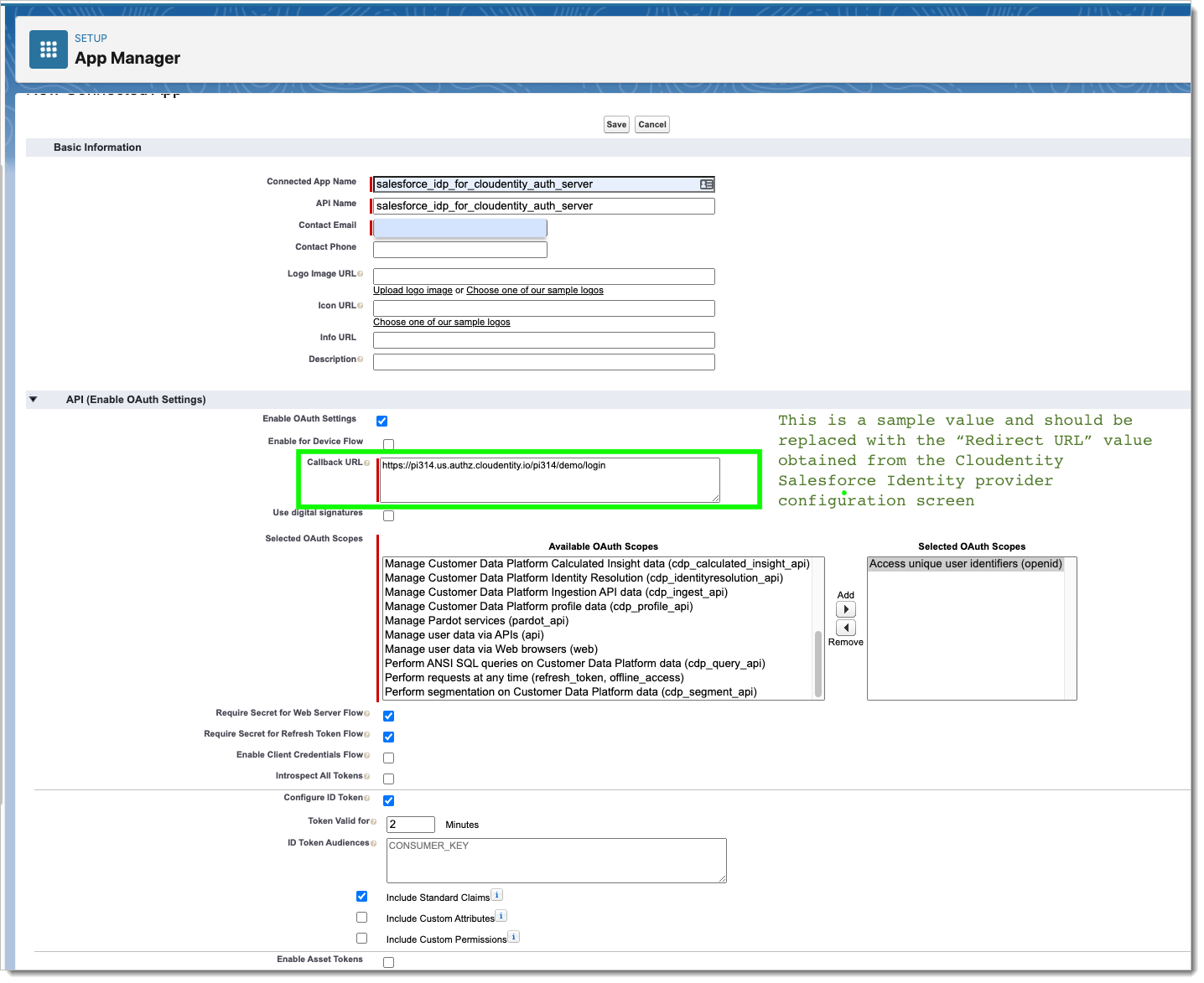Screen dimensions: 1204x983
Task: Click the Callback URL text area
Action: 549,480
